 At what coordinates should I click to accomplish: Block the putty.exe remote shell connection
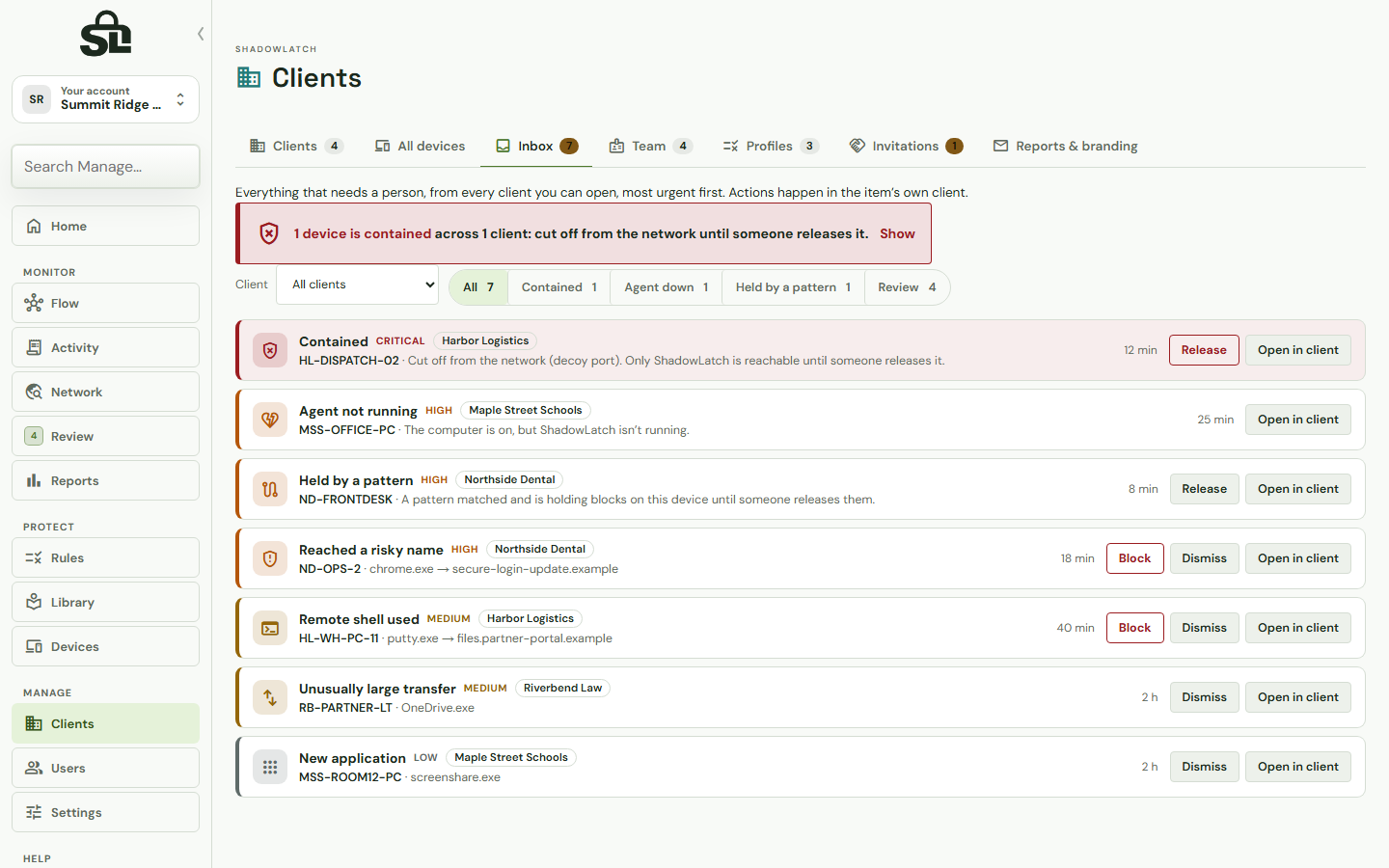click(x=1134, y=628)
